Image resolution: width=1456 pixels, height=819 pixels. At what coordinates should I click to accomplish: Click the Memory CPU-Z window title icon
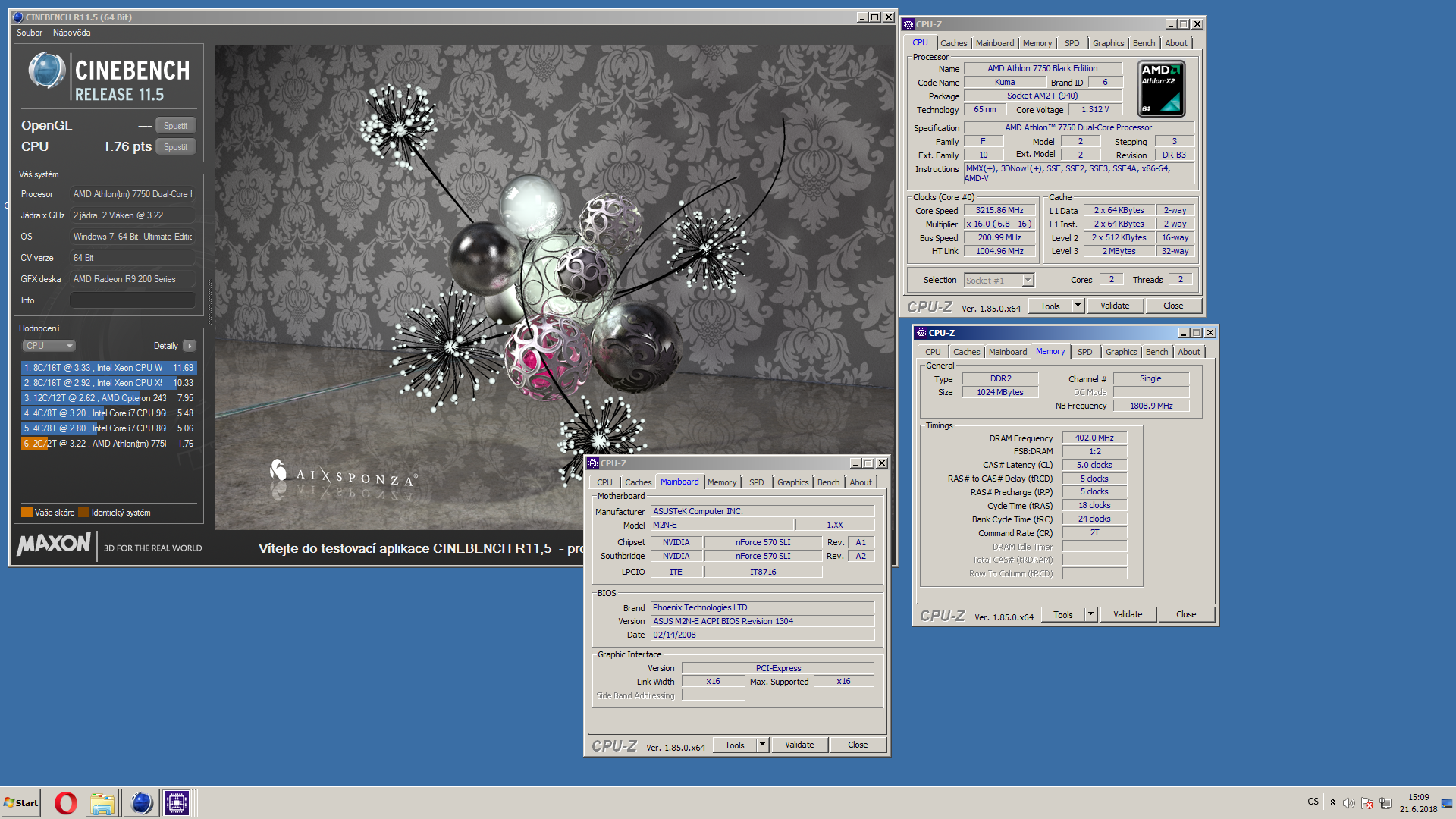coord(921,333)
